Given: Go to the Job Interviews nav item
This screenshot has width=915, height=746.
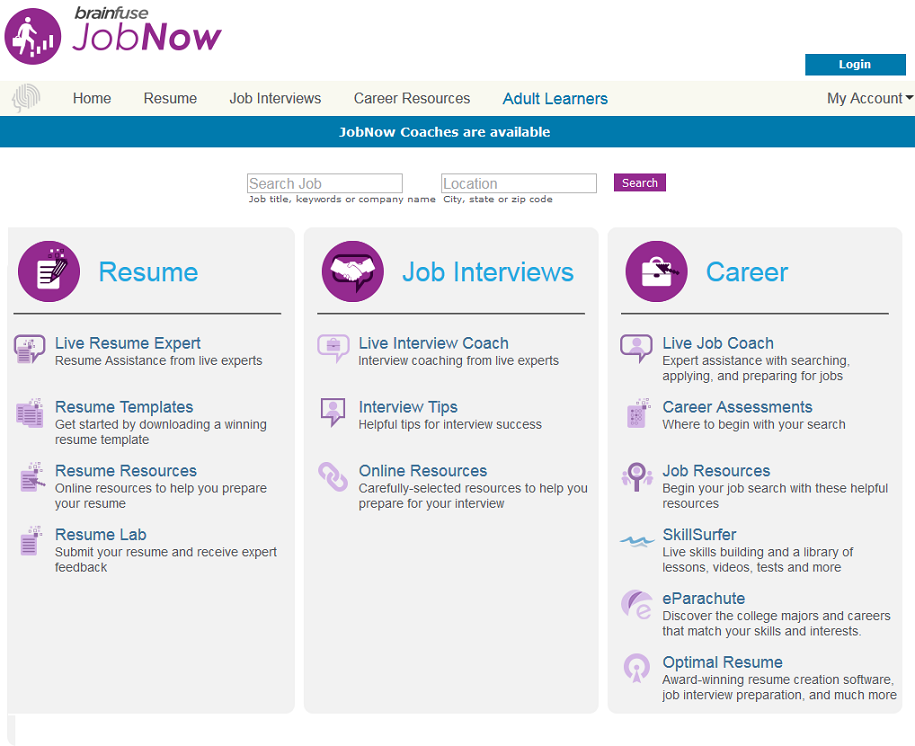Looking at the screenshot, I should pyautogui.click(x=275, y=98).
